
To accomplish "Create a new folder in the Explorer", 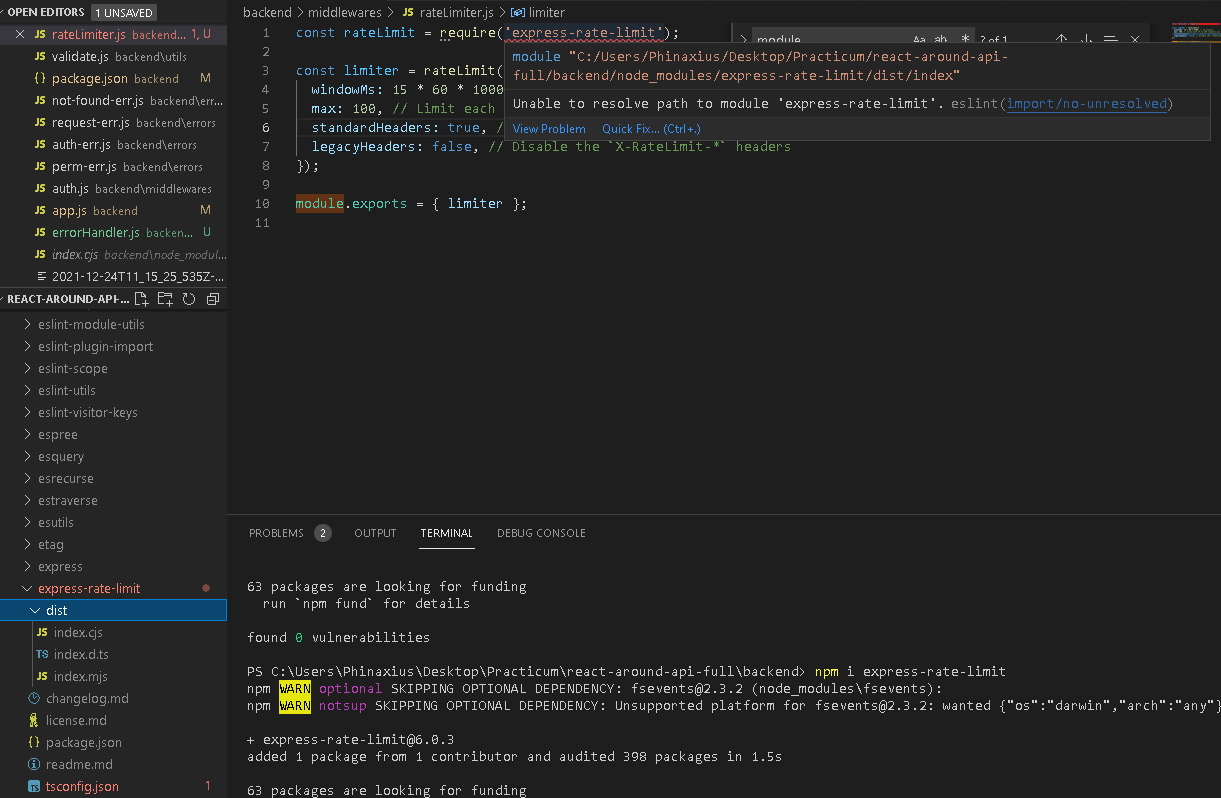I will [x=165, y=298].
